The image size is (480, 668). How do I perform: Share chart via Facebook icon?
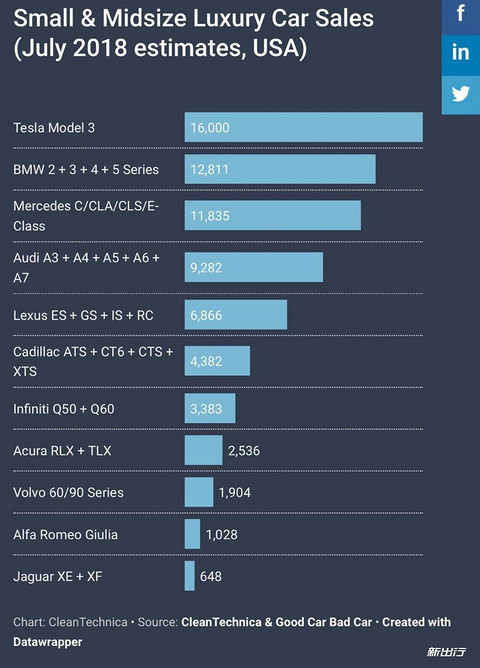(460, 15)
